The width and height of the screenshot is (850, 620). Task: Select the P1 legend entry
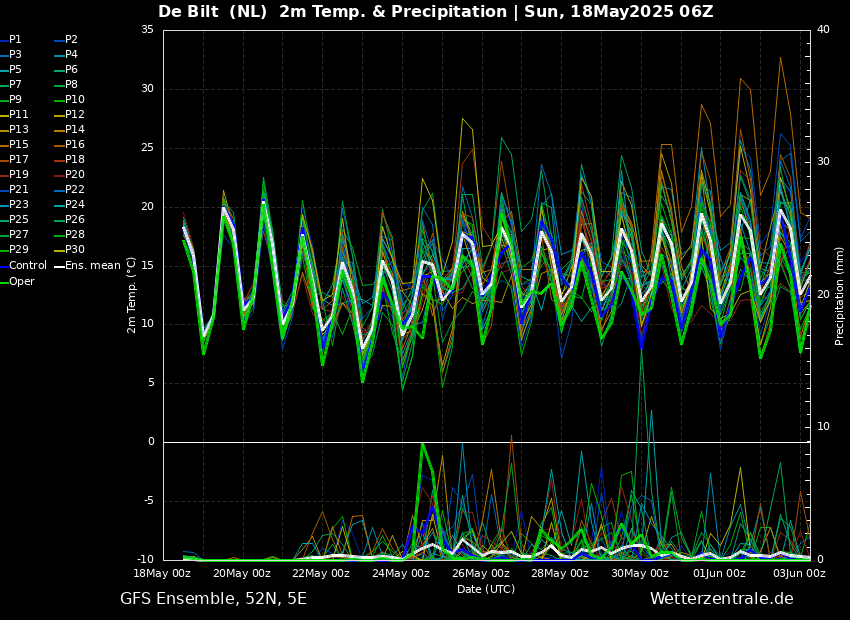click(11, 40)
